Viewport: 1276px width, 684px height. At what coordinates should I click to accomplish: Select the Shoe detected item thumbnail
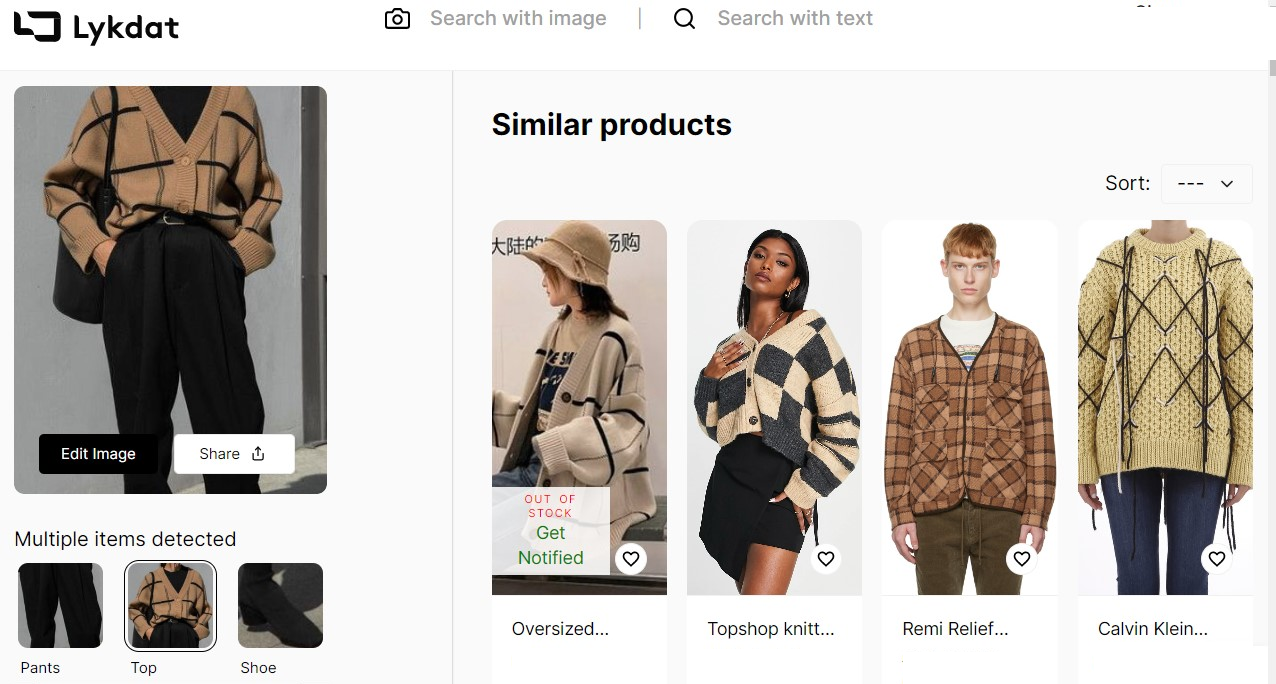tap(280, 606)
